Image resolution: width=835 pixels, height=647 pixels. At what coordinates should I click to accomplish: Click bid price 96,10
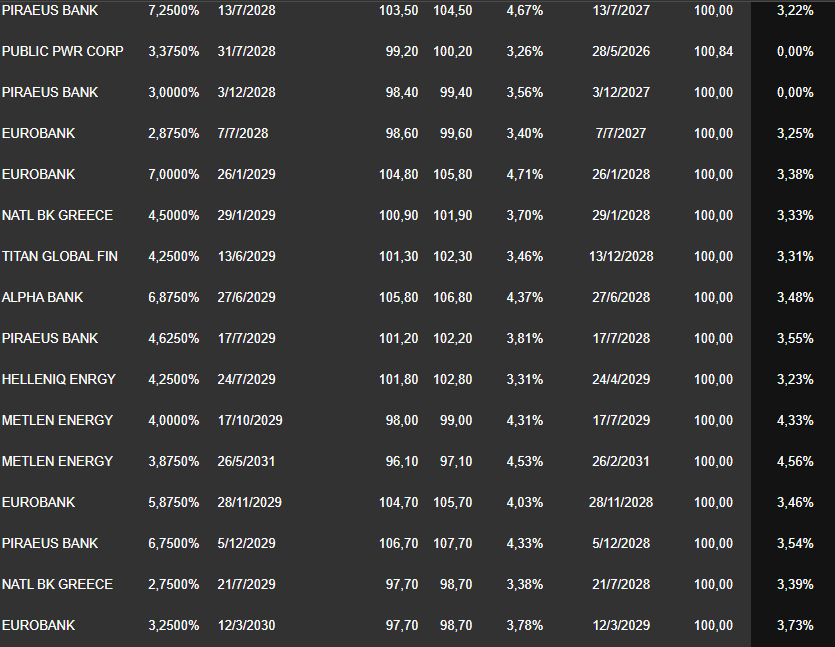click(x=402, y=461)
